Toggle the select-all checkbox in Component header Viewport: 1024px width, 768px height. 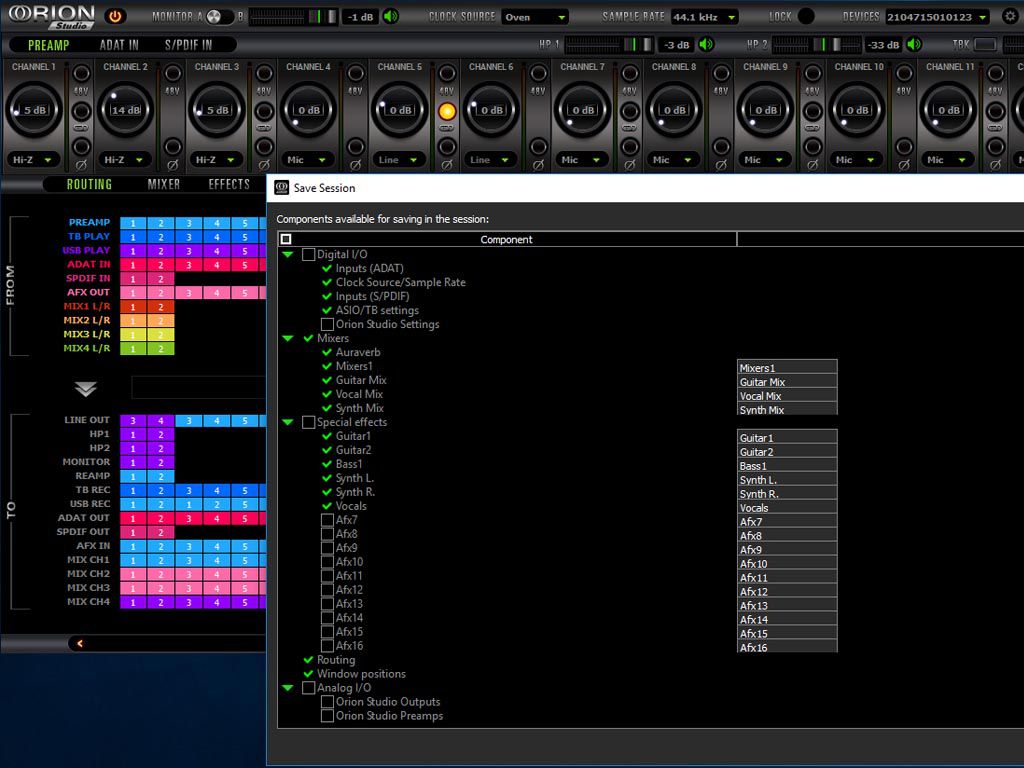285,239
